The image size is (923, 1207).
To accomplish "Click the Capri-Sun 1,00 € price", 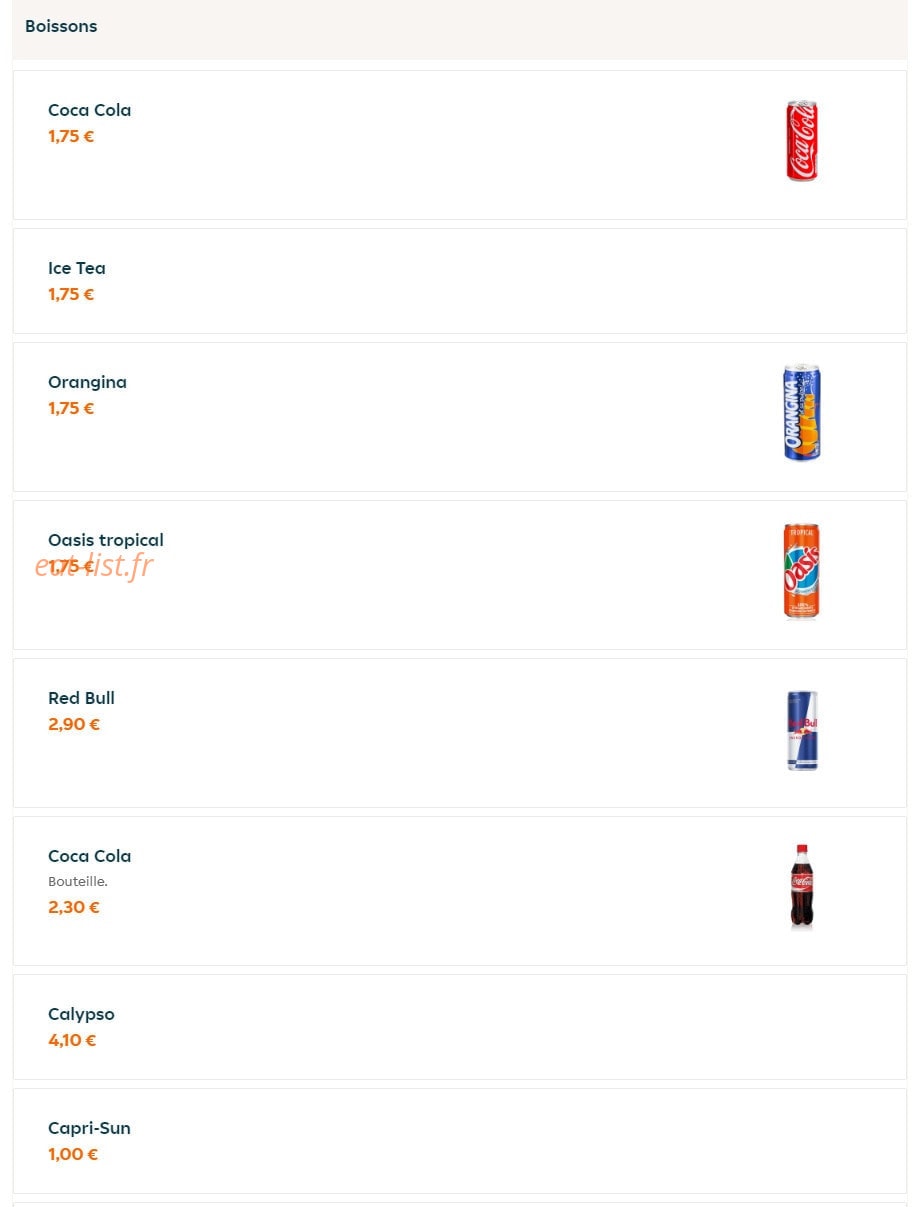I will (73, 1154).
